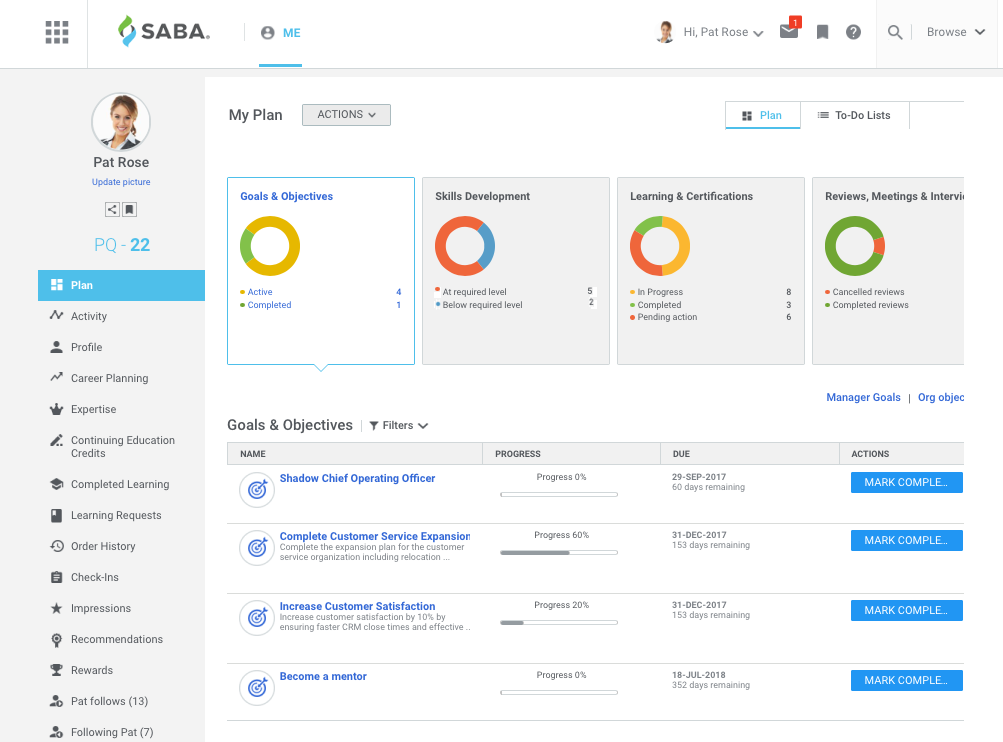This screenshot has width=1003, height=742.
Task: Open the Org objectives link
Action: (940, 397)
